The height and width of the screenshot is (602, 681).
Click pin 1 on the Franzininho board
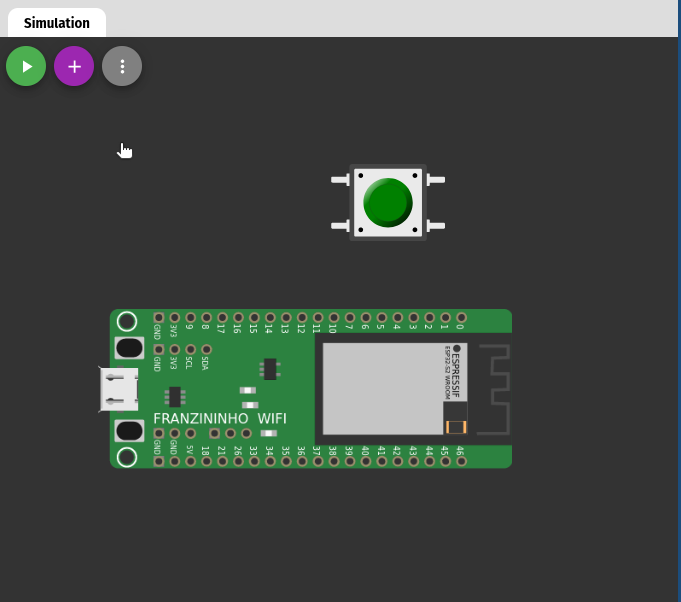tap(445, 318)
